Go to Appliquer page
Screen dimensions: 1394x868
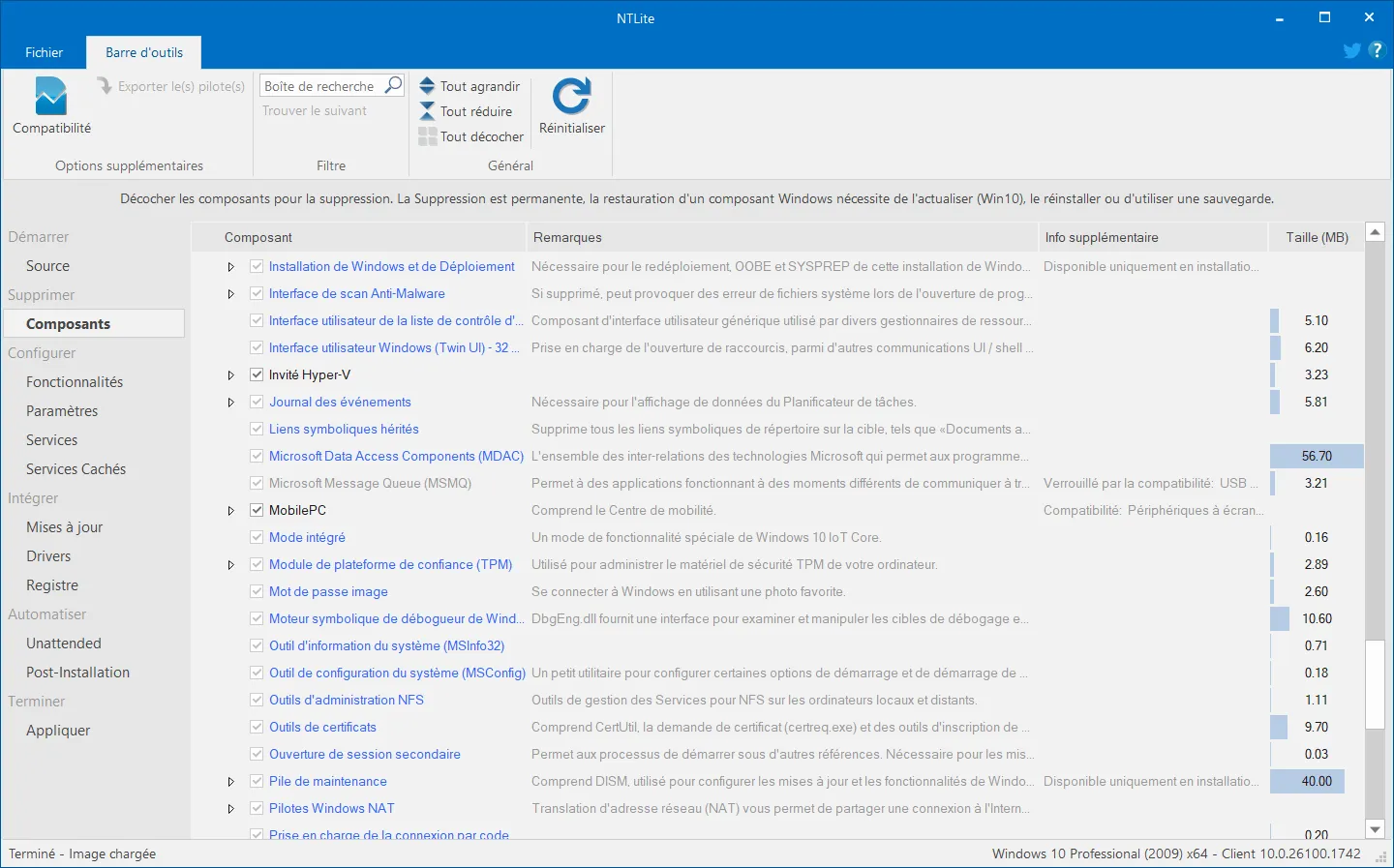(x=58, y=731)
